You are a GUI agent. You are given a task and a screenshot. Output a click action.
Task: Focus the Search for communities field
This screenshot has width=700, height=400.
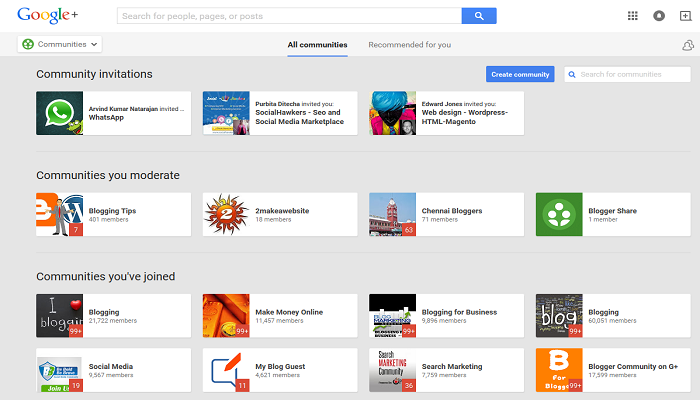click(x=627, y=75)
